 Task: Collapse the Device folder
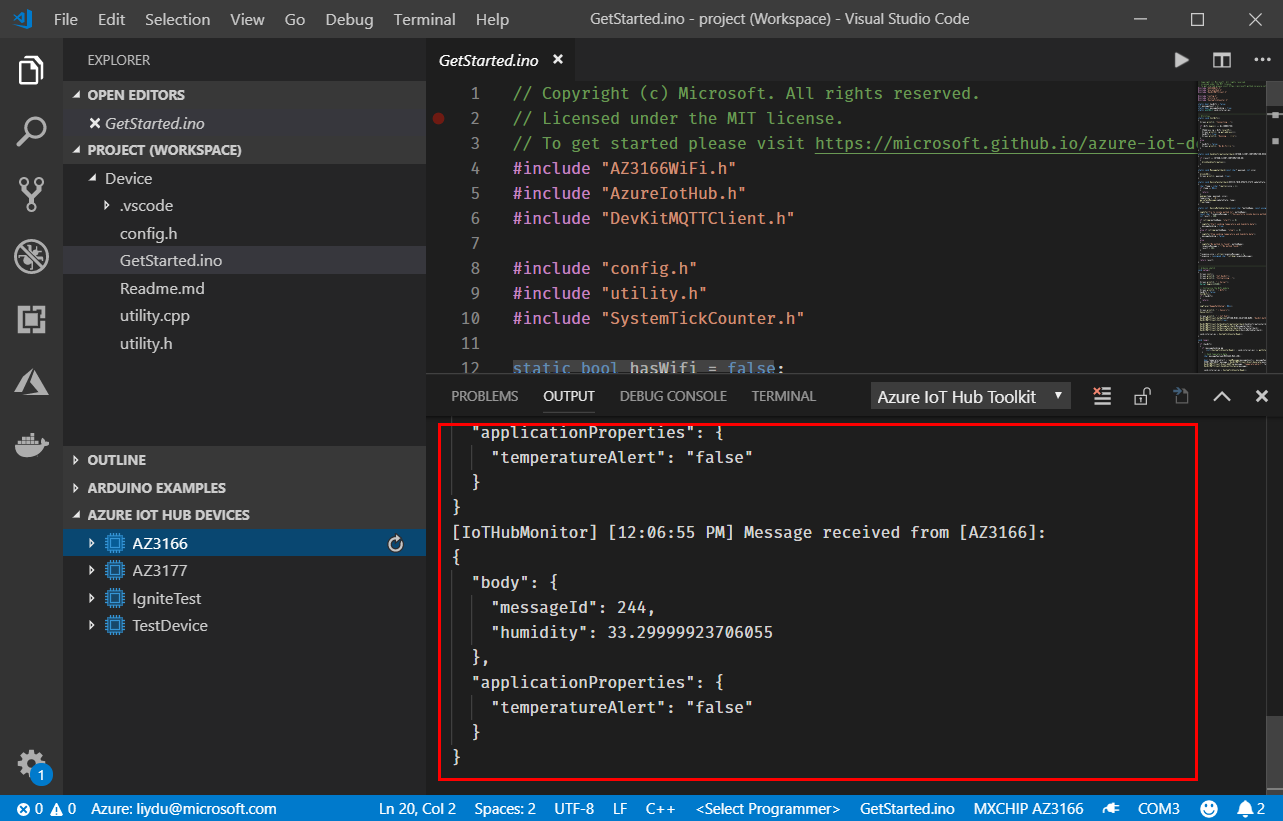[x=93, y=178]
